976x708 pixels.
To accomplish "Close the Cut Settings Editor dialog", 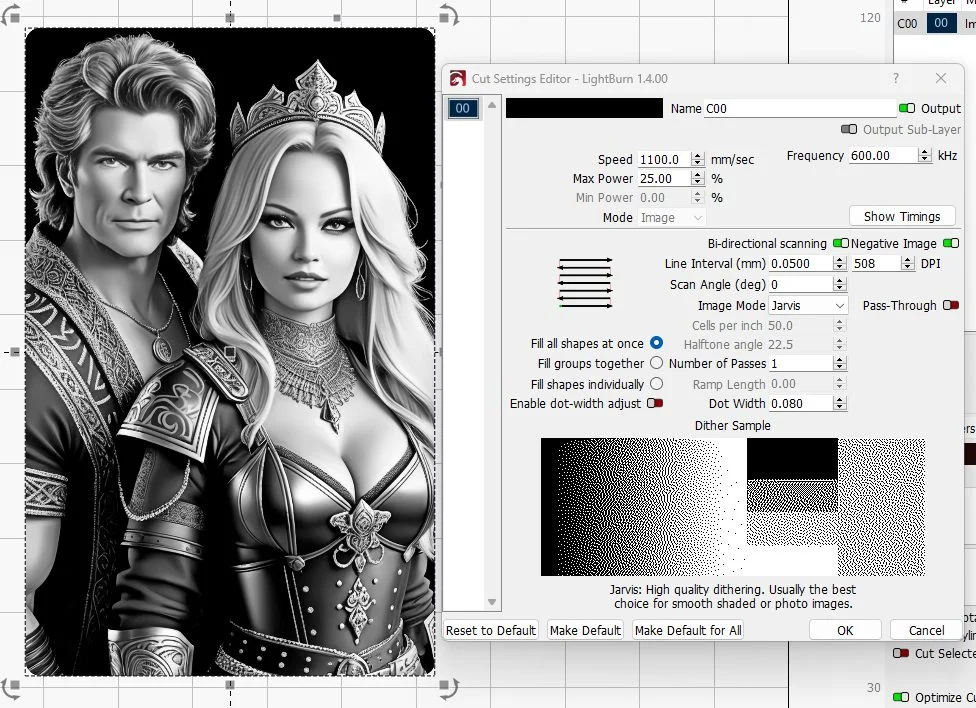I will tap(941, 78).
